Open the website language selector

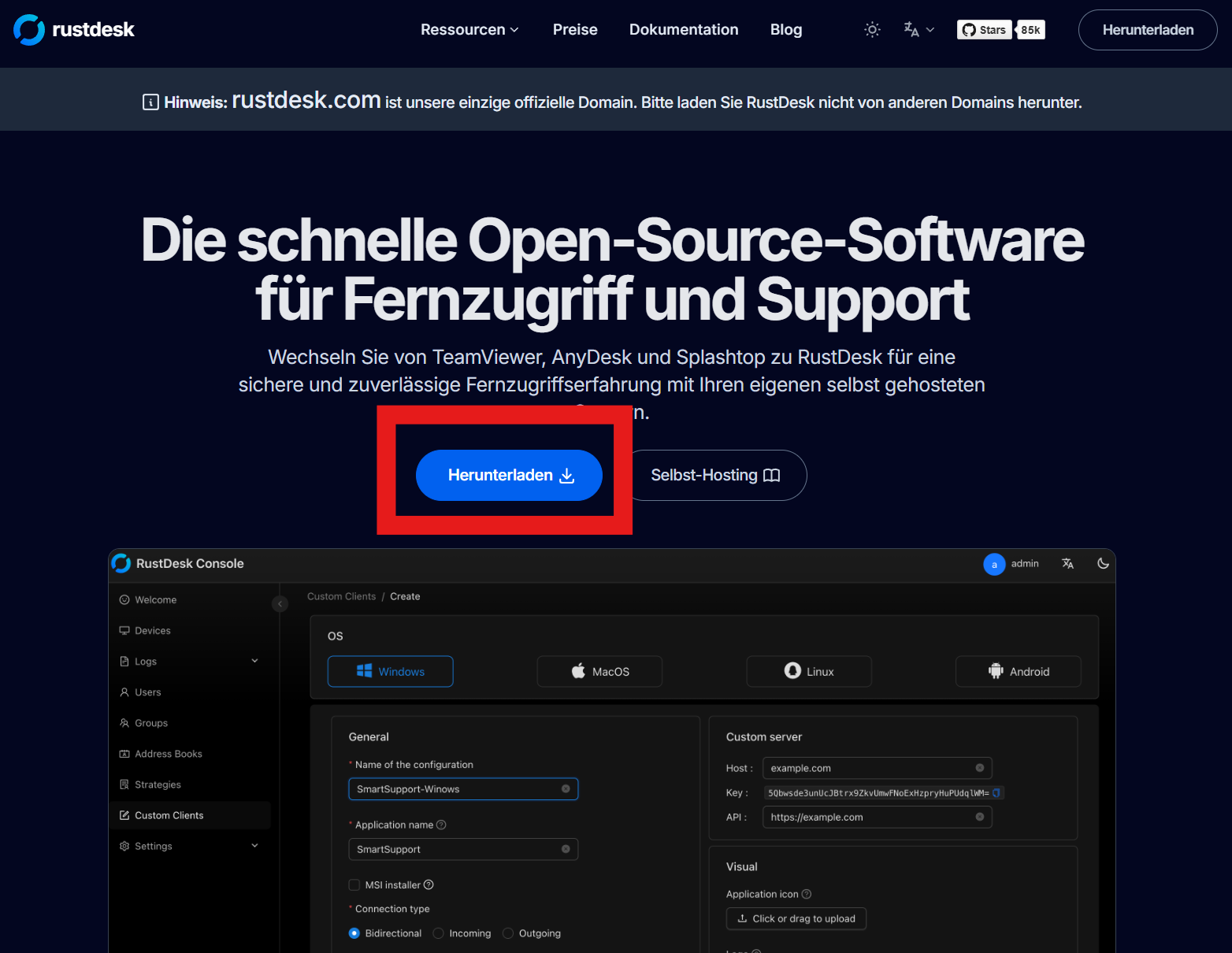click(x=918, y=30)
